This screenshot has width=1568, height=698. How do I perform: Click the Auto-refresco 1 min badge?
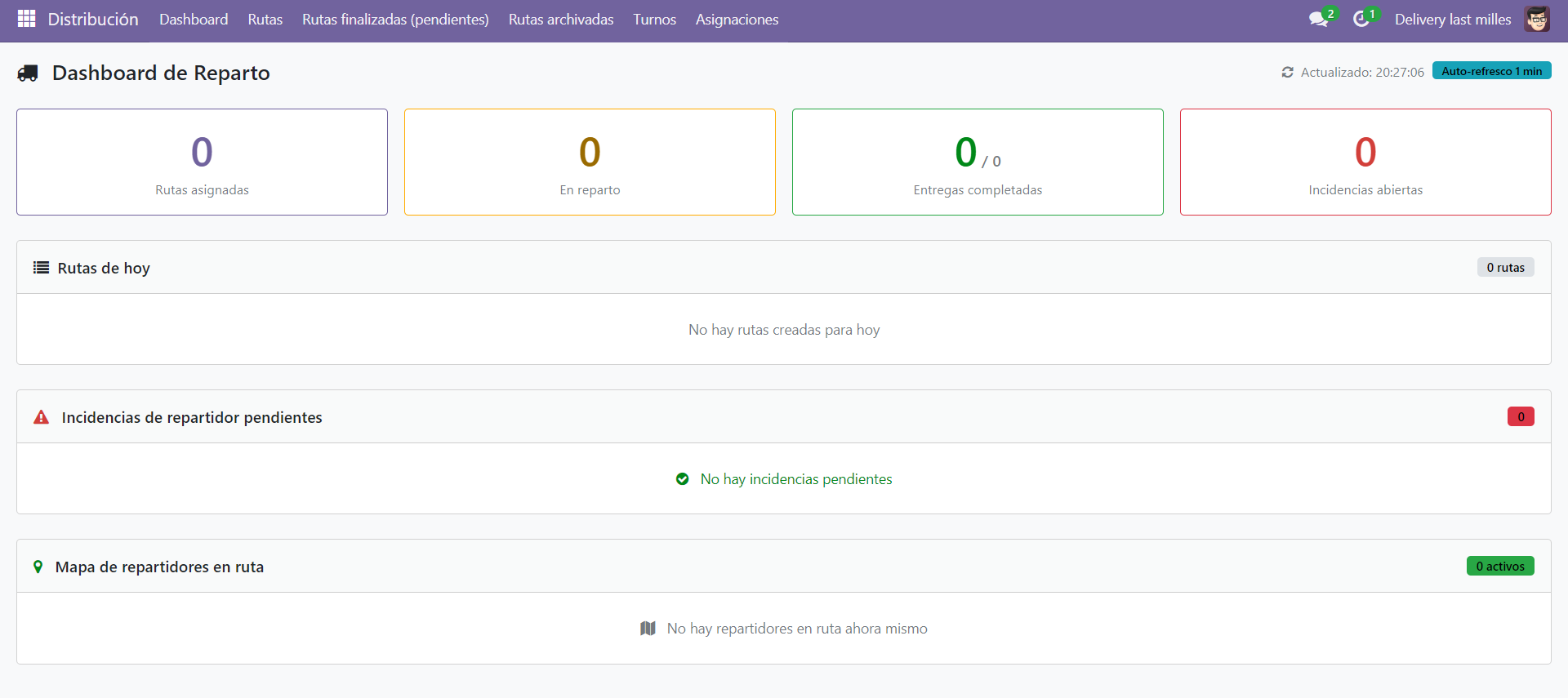(1492, 71)
